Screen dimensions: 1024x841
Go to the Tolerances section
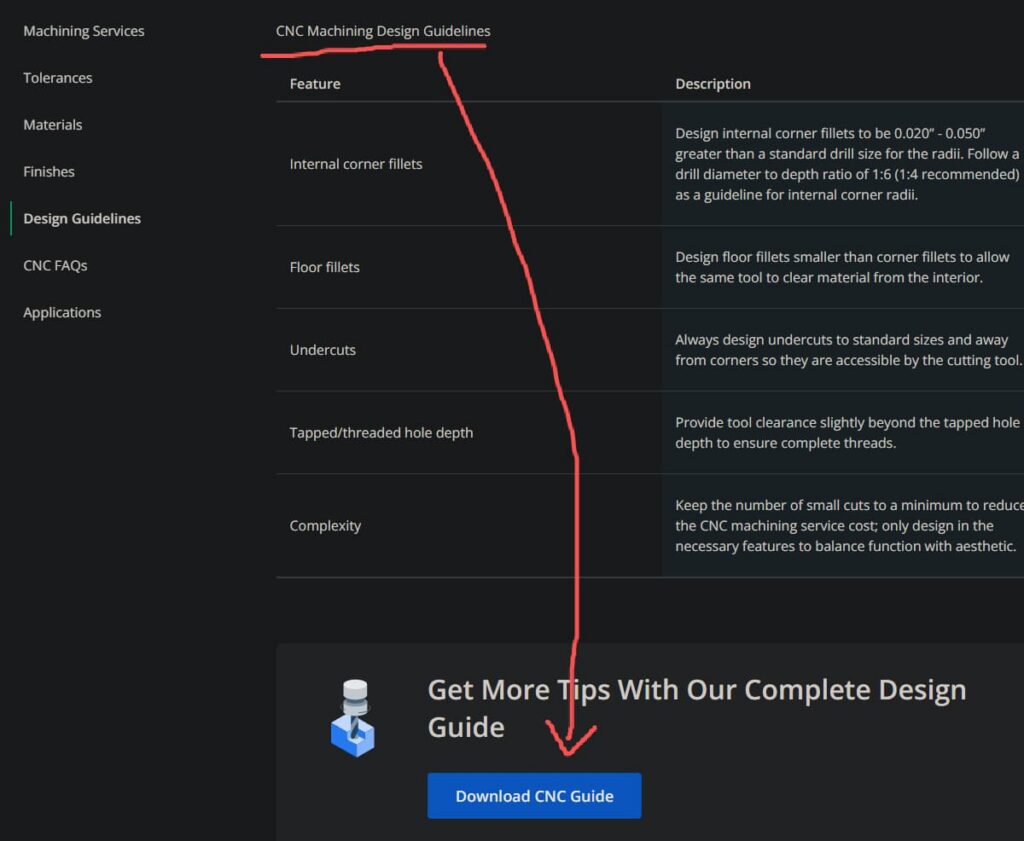(x=57, y=78)
